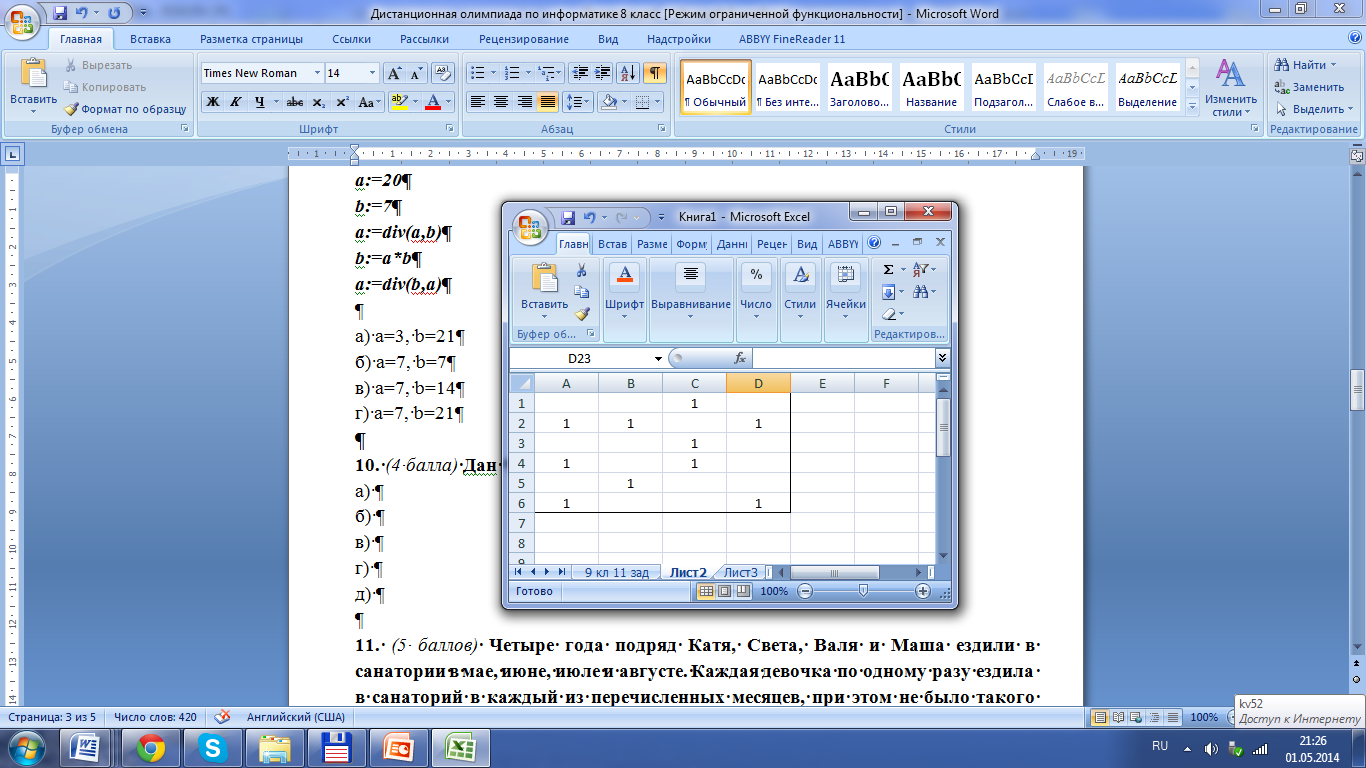Image resolution: width=1366 pixels, height=768 pixels.
Task: Click Excel zoom slider handle
Action: 863,591
